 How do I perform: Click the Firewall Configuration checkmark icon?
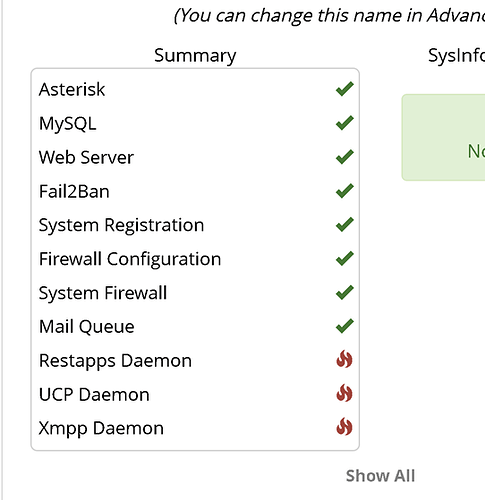coord(345,259)
